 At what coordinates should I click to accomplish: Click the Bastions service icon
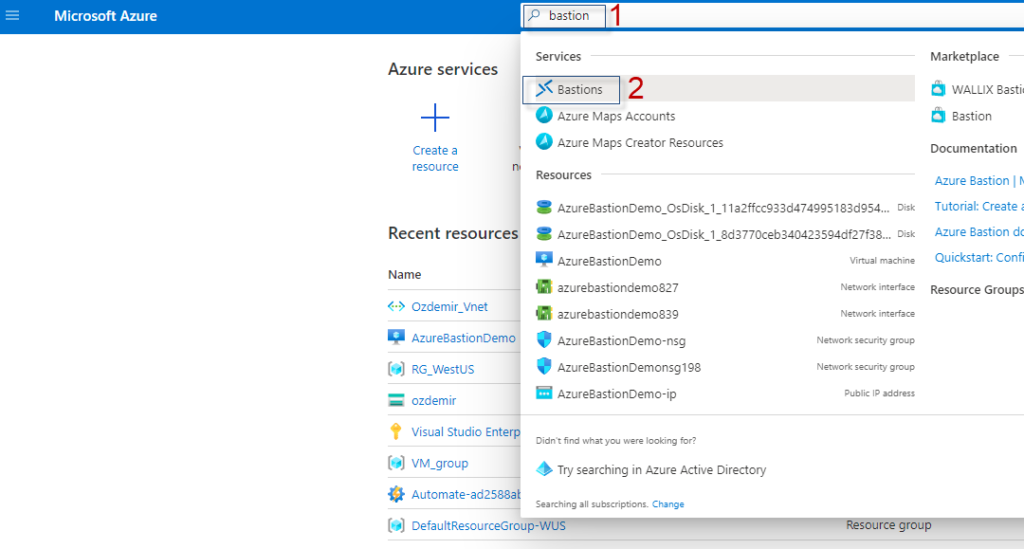pos(544,88)
